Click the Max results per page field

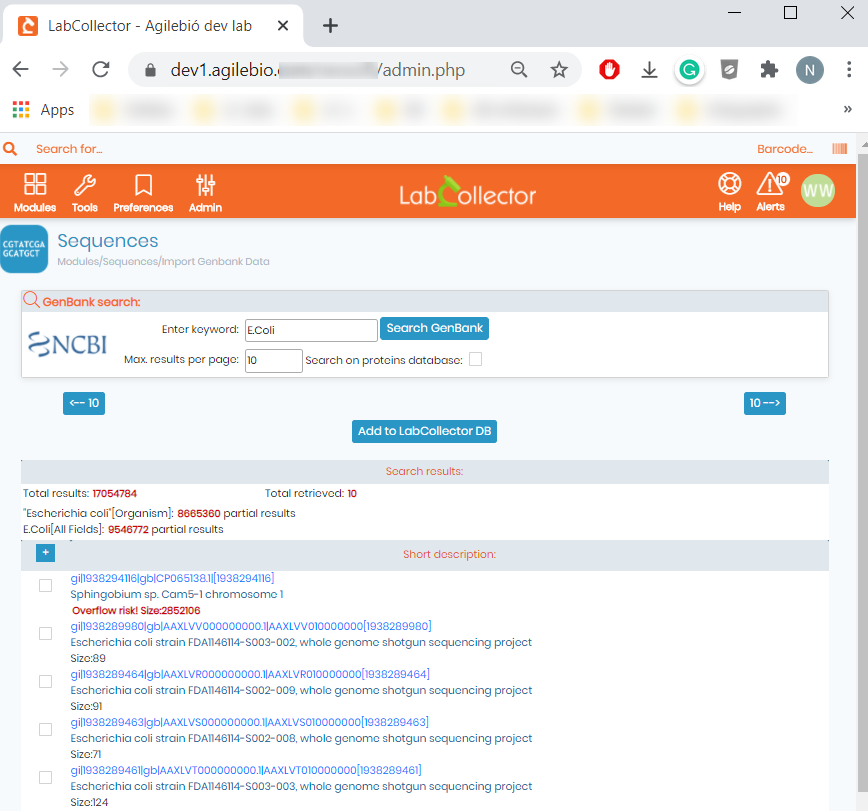273,360
